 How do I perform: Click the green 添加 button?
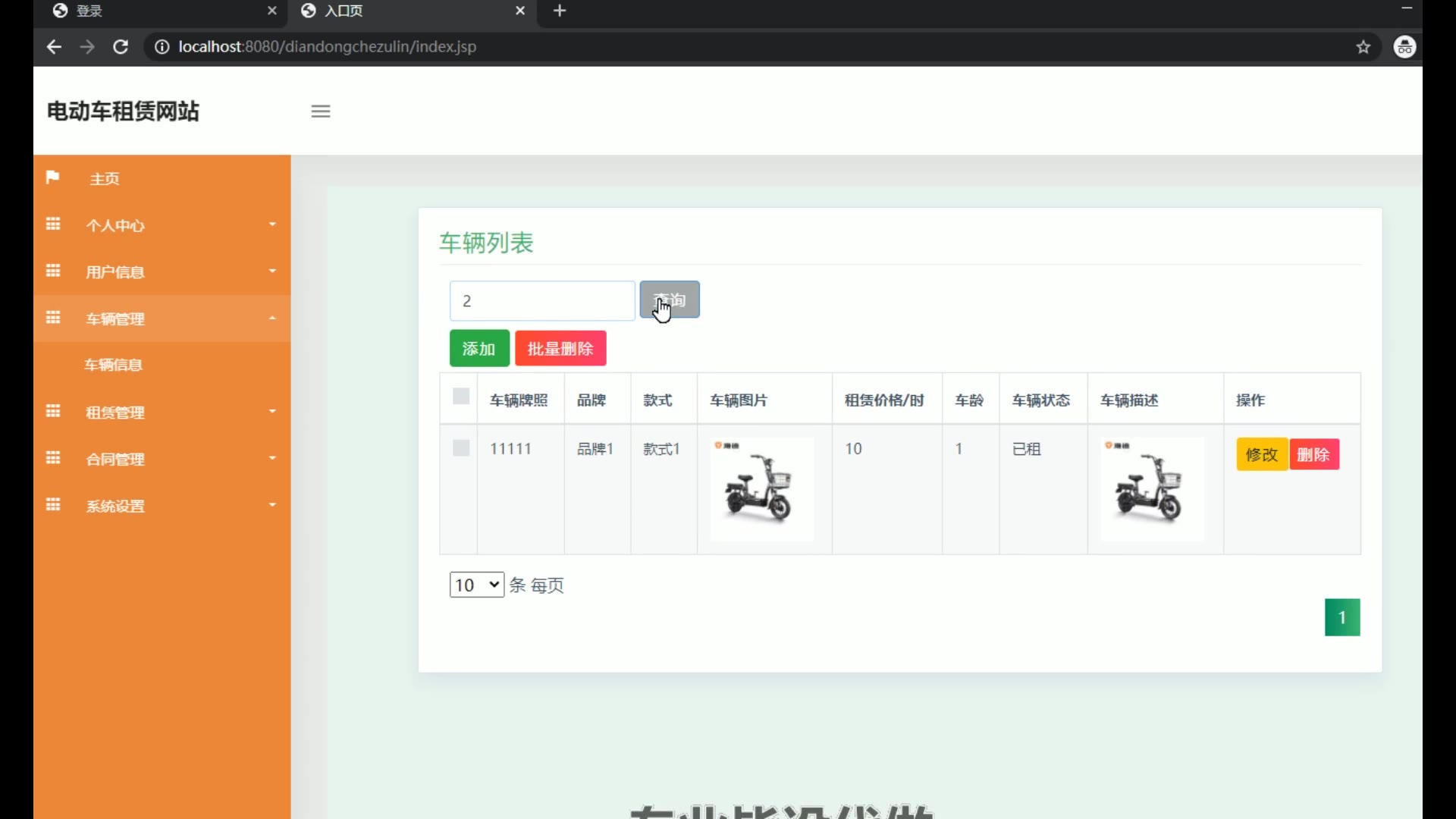click(x=479, y=349)
